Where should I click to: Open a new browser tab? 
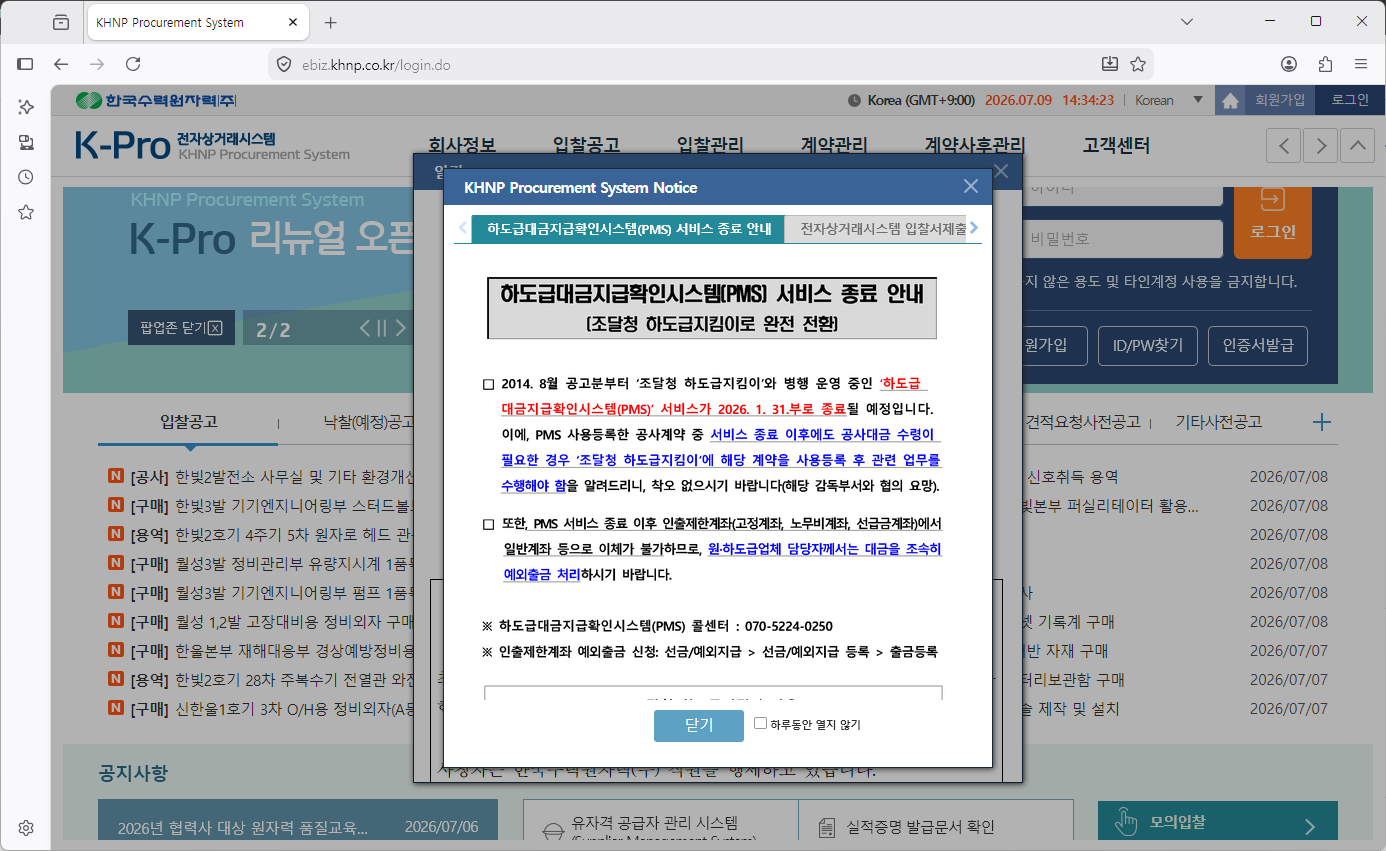point(331,22)
